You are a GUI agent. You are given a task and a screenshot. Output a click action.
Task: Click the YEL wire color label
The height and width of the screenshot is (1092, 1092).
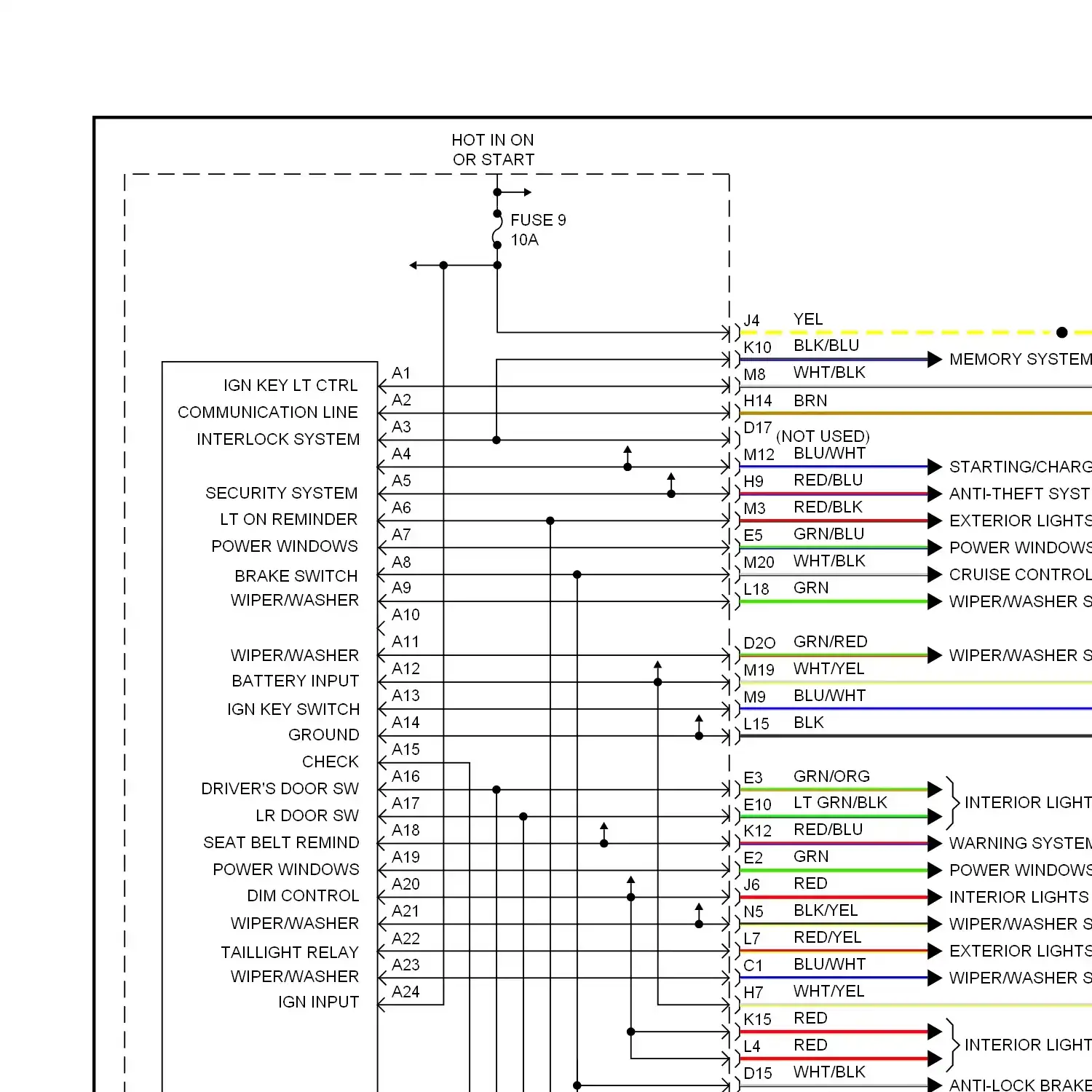point(808,319)
